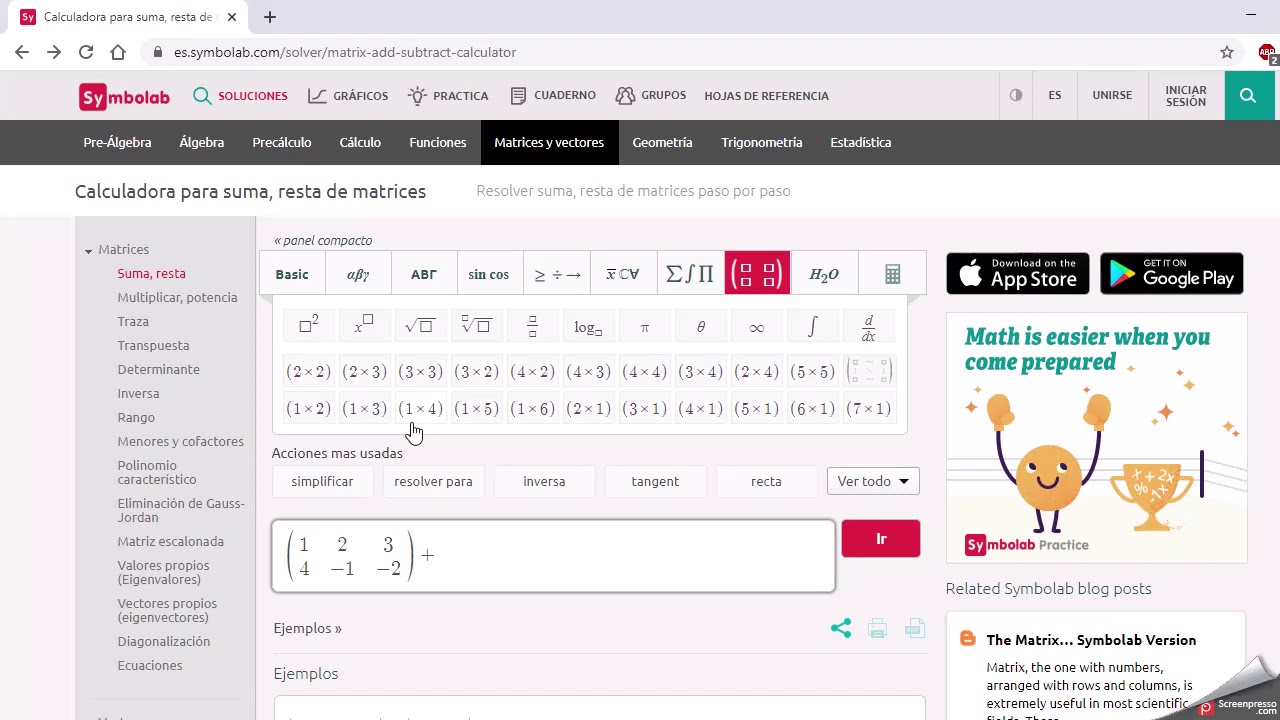Open Eliminación de Gauss-Jordan link
The height and width of the screenshot is (720, 1280).
pos(181,510)
